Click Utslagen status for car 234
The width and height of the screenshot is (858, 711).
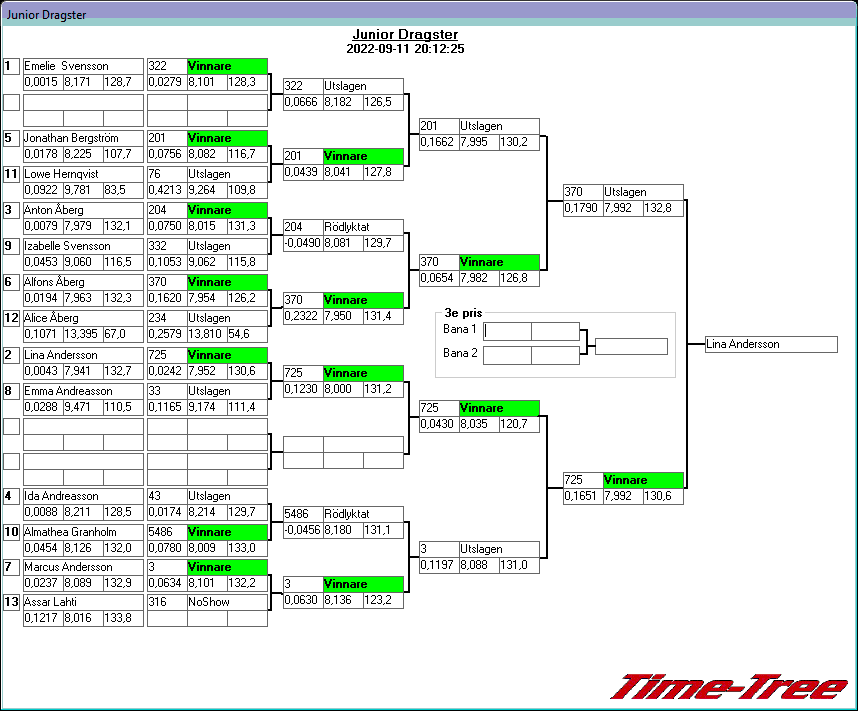(x=227, y=318)
